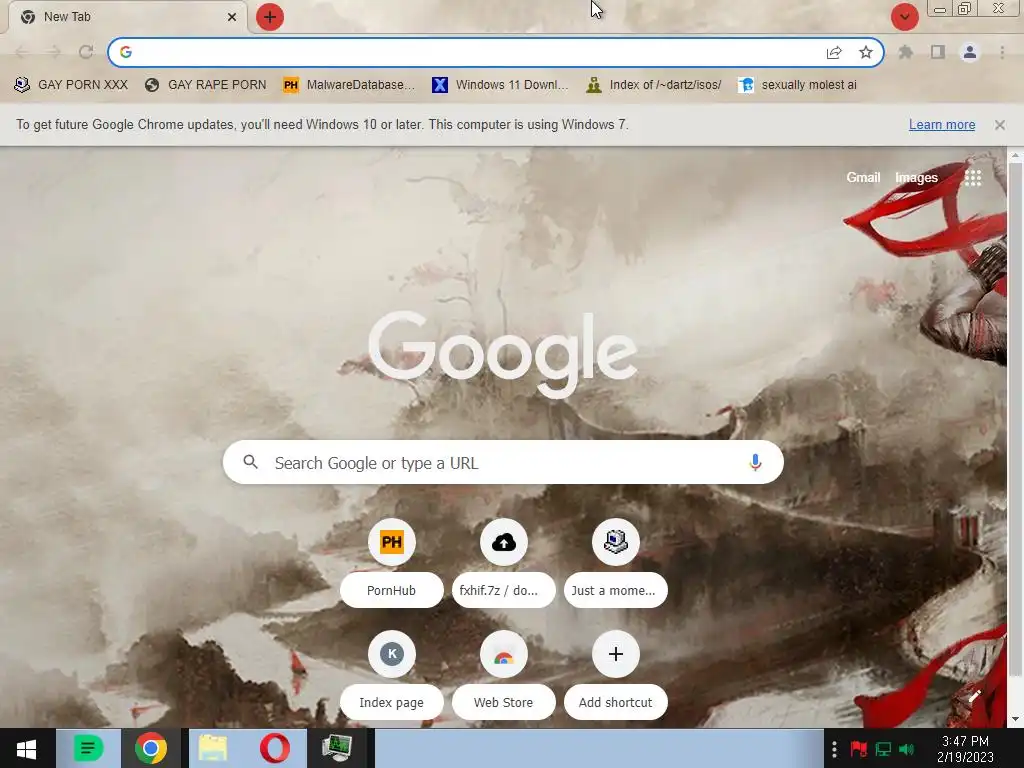Dismiss the Windows 7 update infobar
Screen dimensions: 1024x768
(1000, 125)
